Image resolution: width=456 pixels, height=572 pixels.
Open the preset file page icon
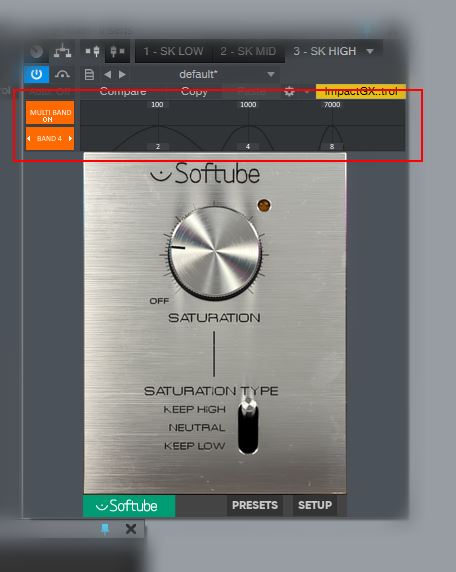(89, 74)
